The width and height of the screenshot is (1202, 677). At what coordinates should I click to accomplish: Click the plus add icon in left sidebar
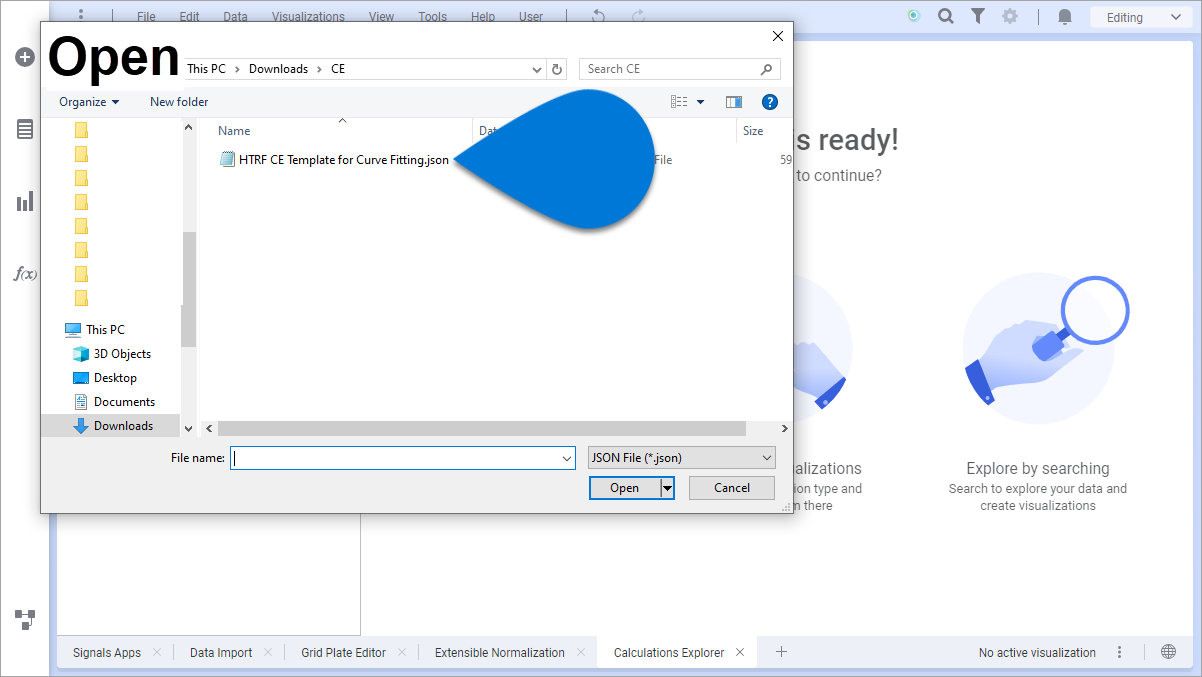click(x=25, y=58)
